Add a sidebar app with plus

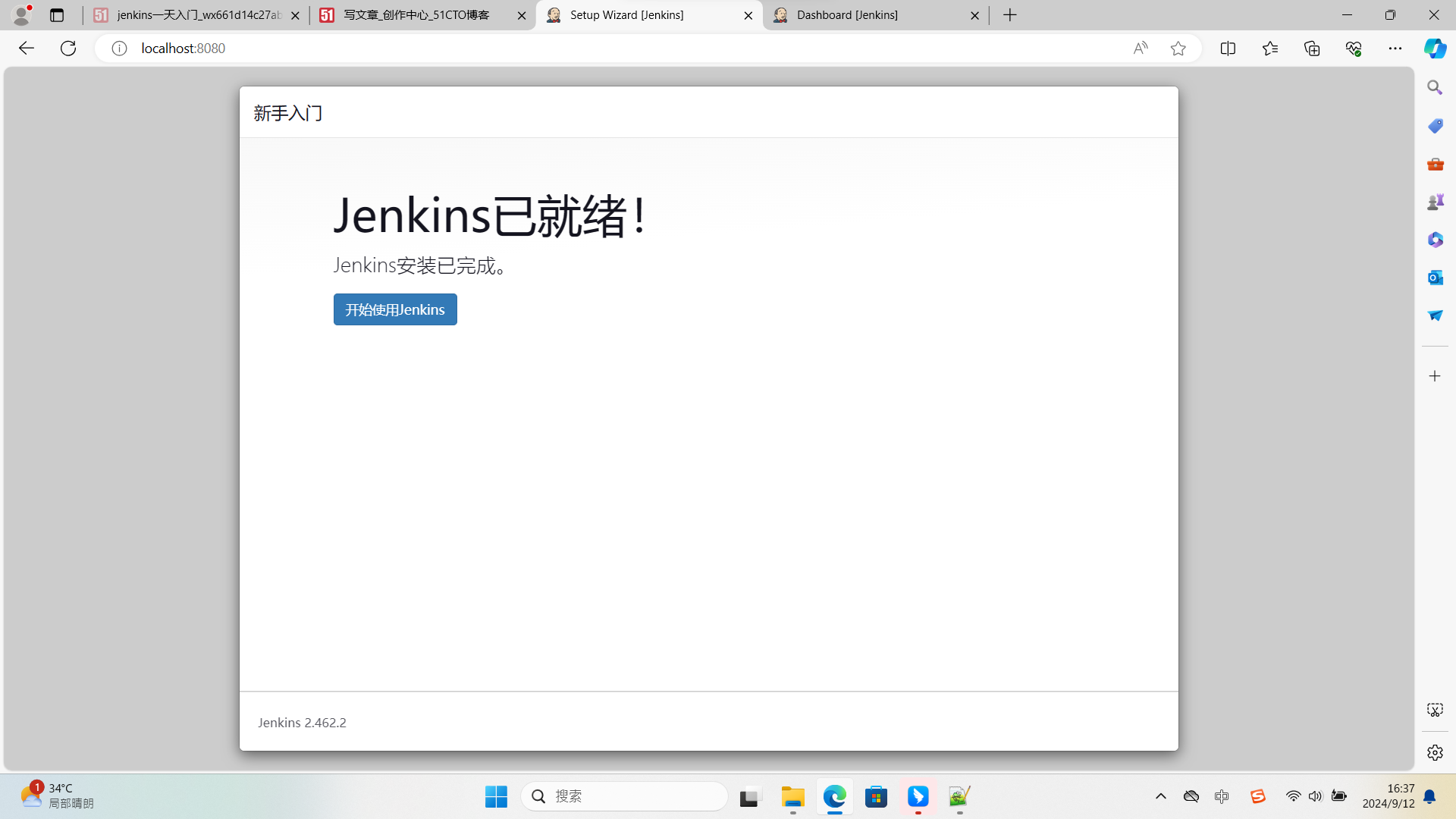(x=1435, y=376)
